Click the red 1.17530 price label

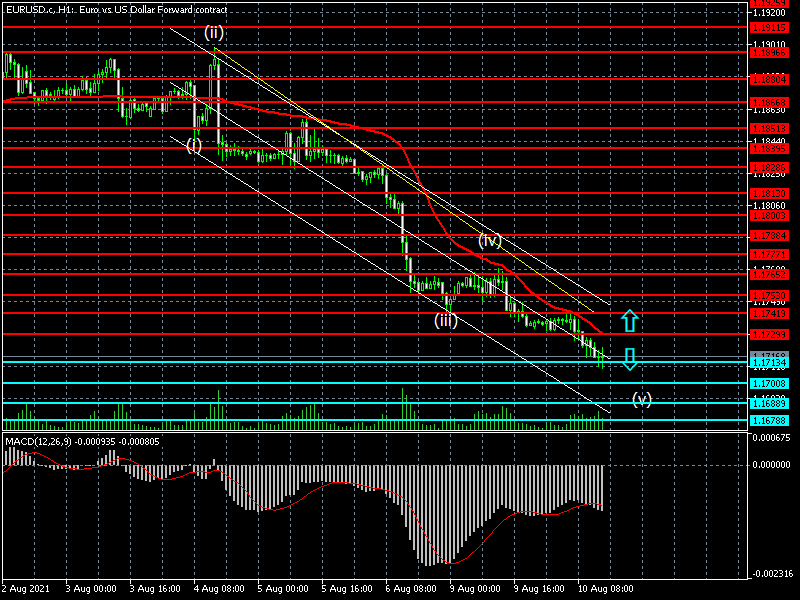[768, 296]
